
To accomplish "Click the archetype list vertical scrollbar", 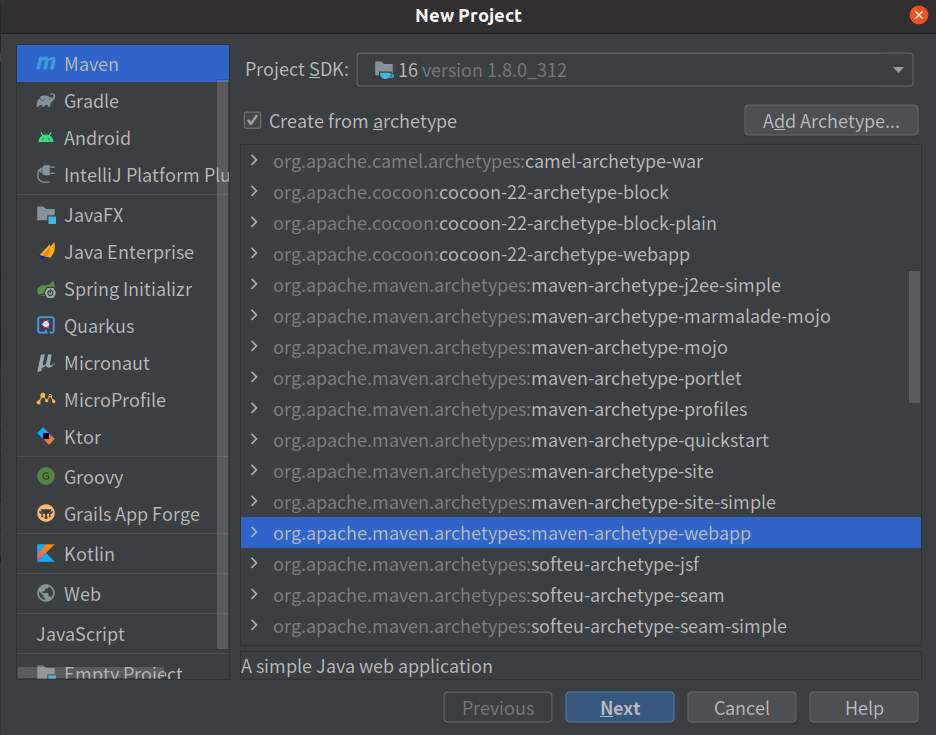I will (x=914, y=336).
